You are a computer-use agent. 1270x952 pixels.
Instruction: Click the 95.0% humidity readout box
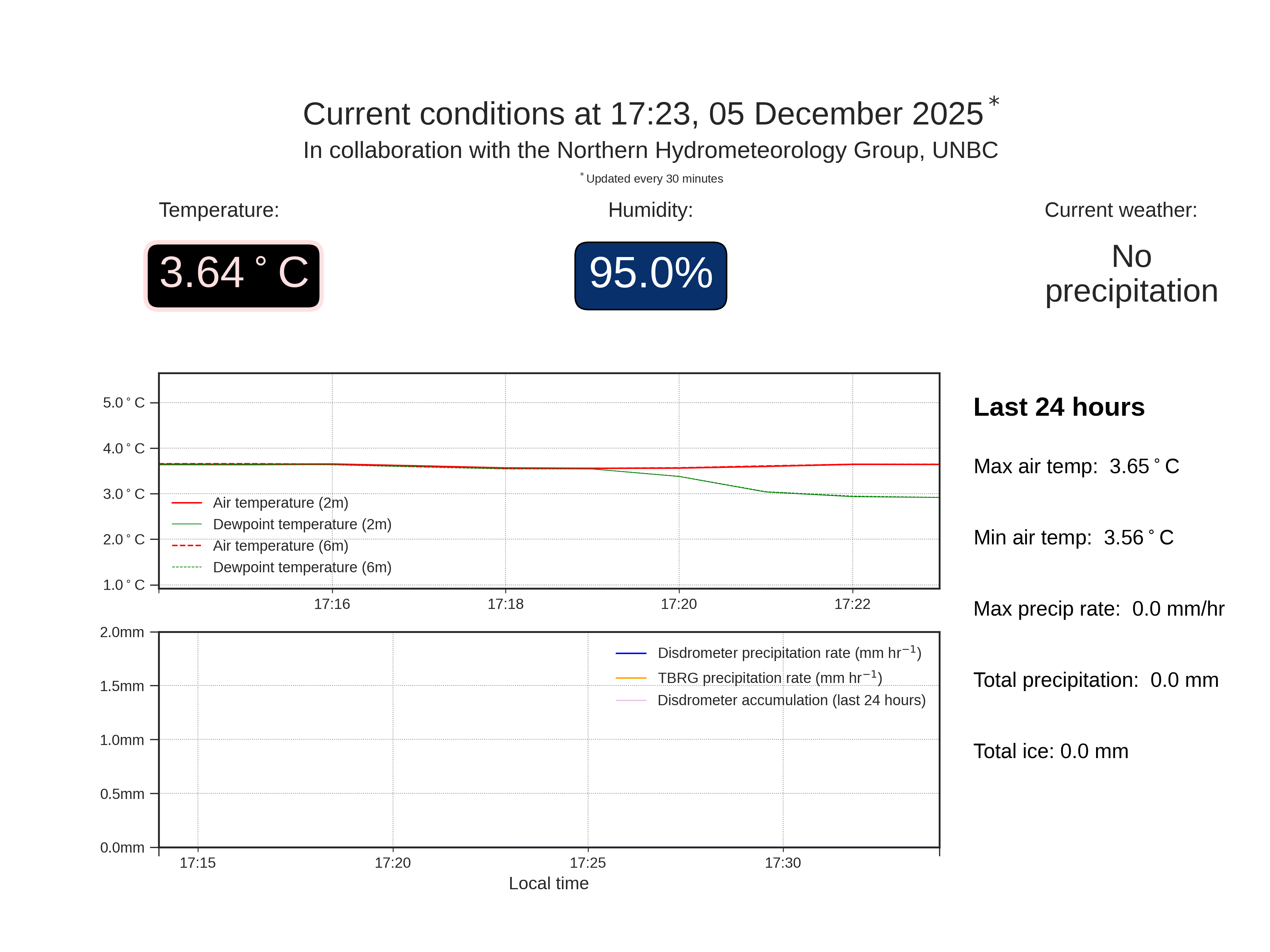click(651, 275)
